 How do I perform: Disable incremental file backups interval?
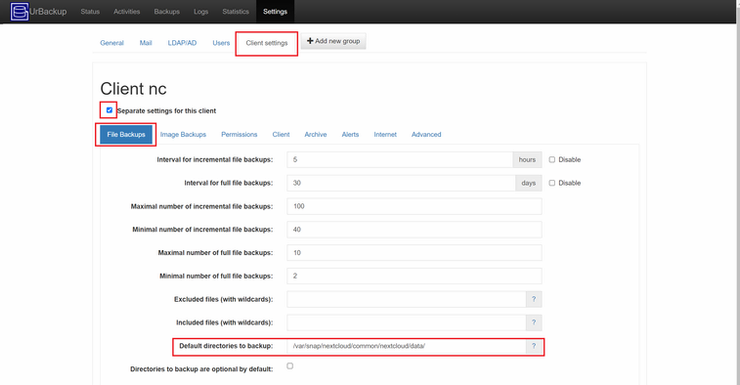coord(552,159)
